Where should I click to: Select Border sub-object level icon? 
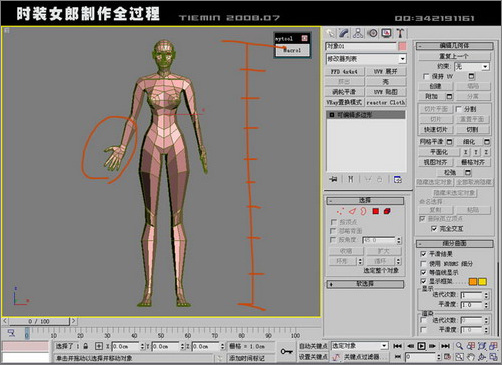pos(363,211)
